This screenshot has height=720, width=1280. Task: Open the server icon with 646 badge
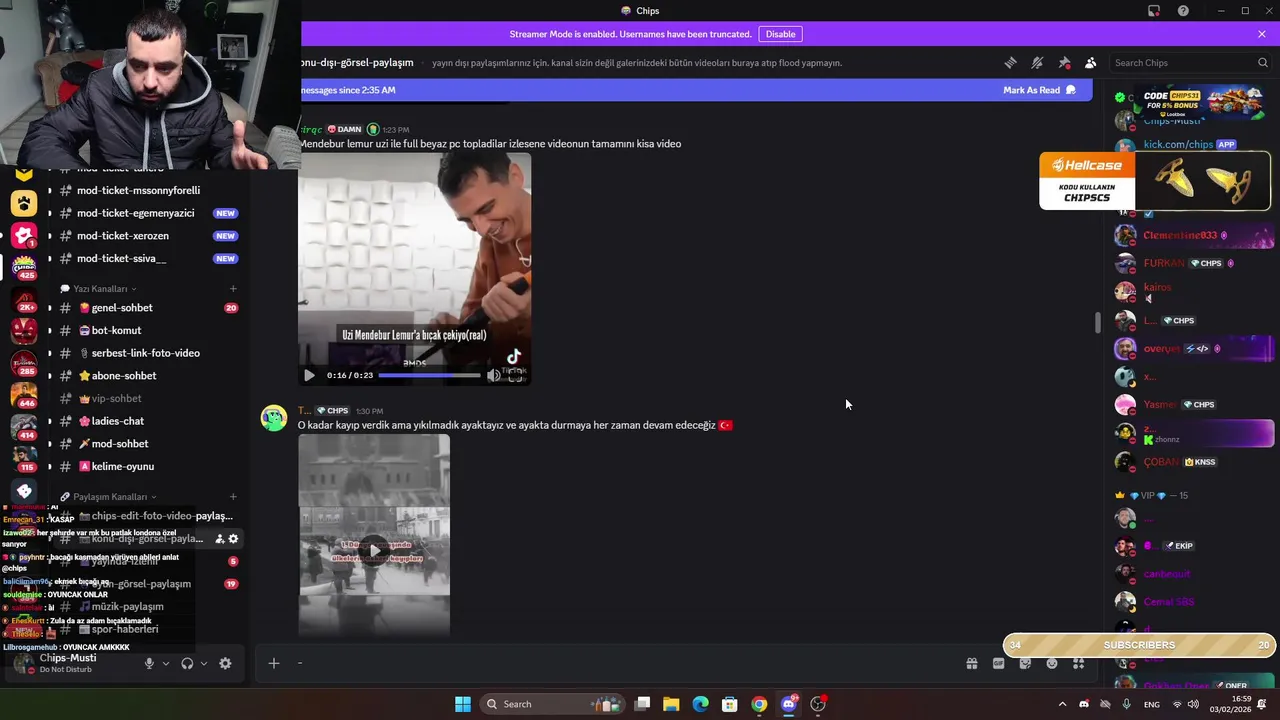click(24, 394)
